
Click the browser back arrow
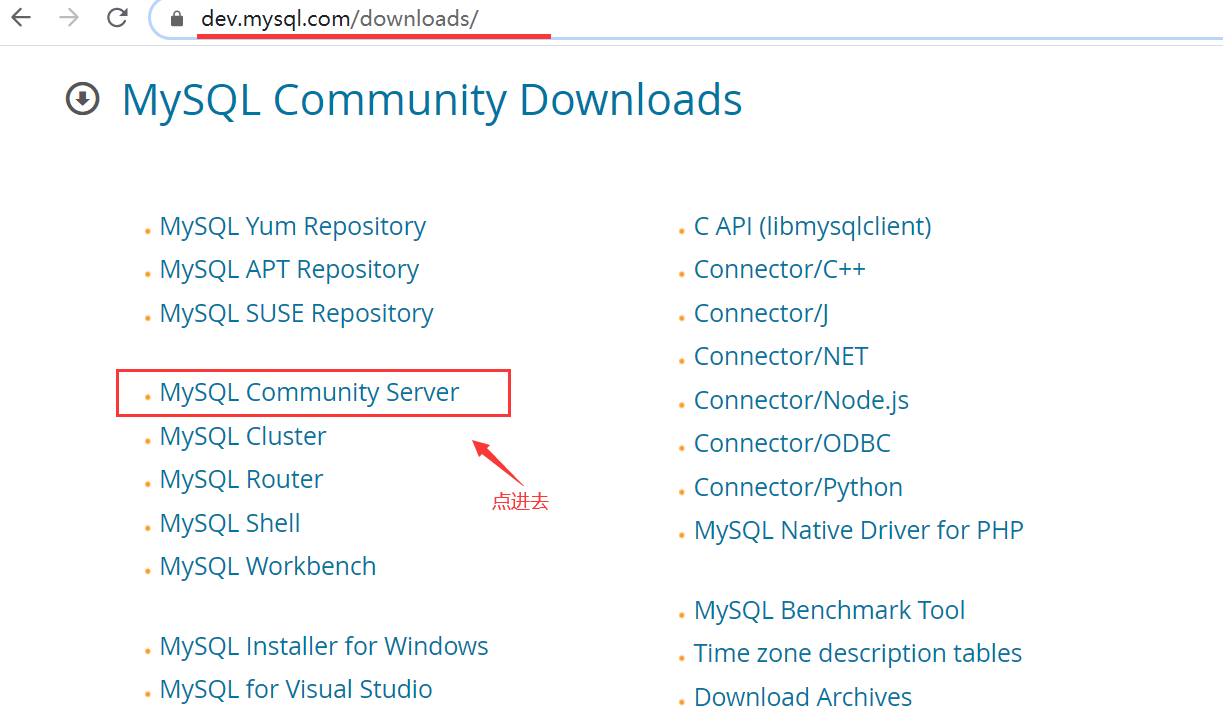20,18
